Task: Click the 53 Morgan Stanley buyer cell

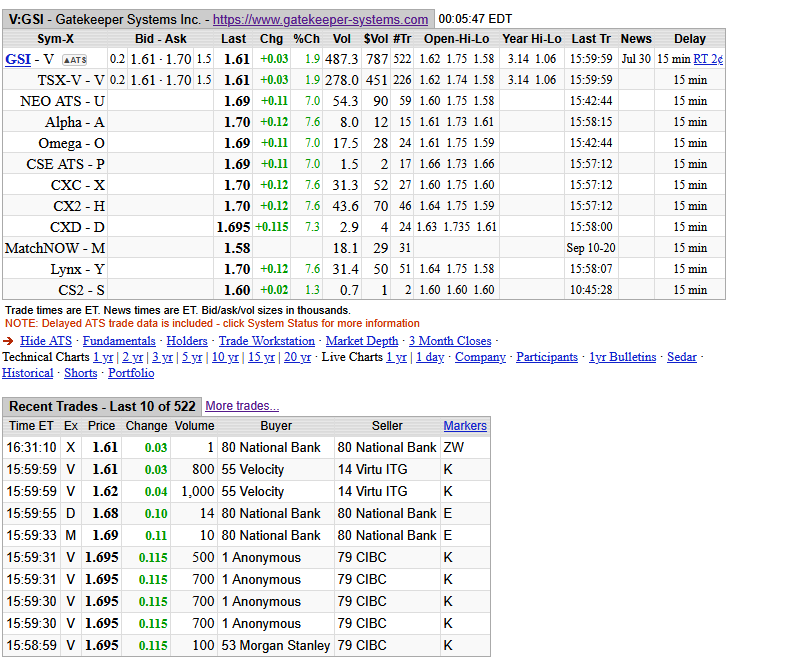Action: click(275, 645)
